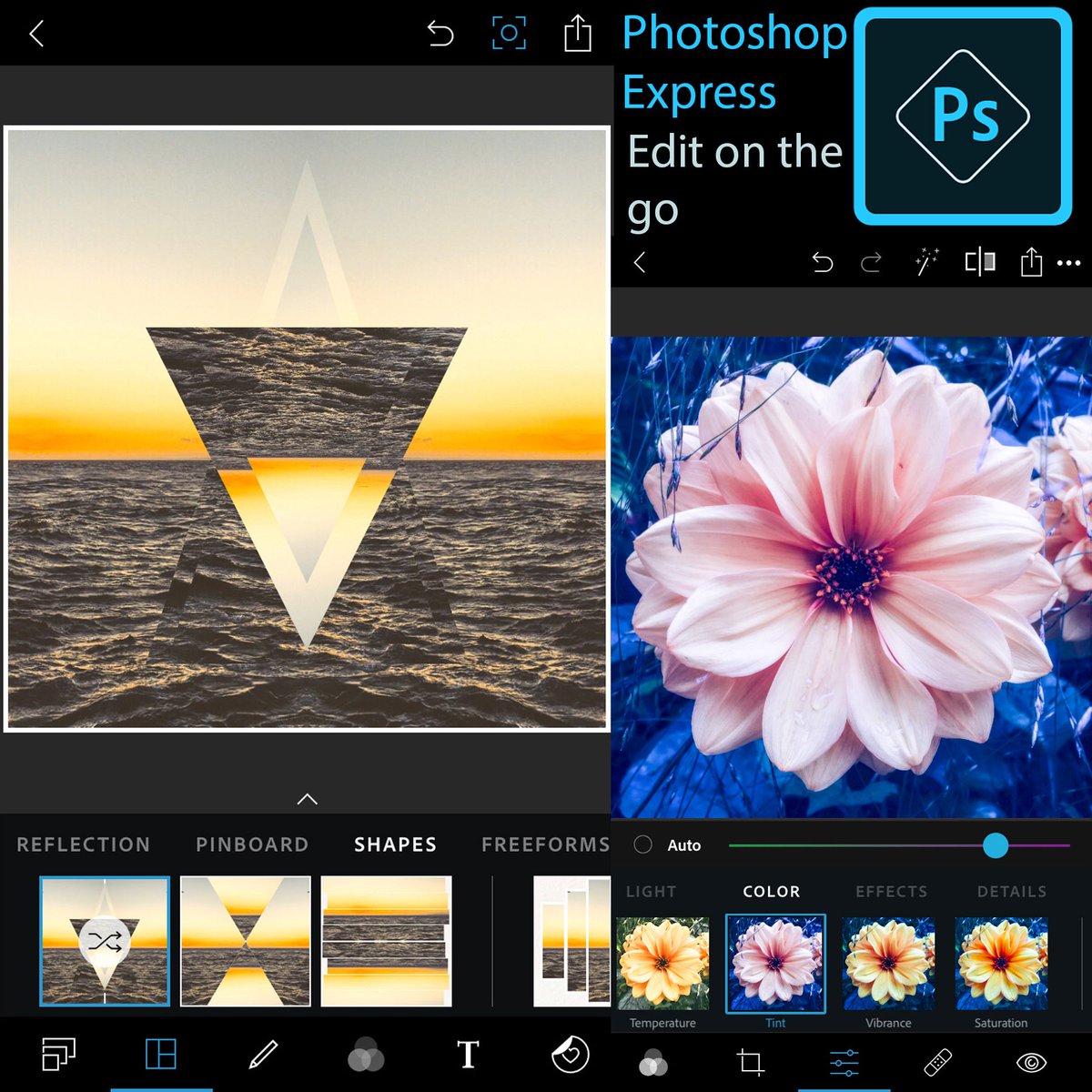Click the Tint slider handle
The image size is (1092, 1092).
pos(996,845)
